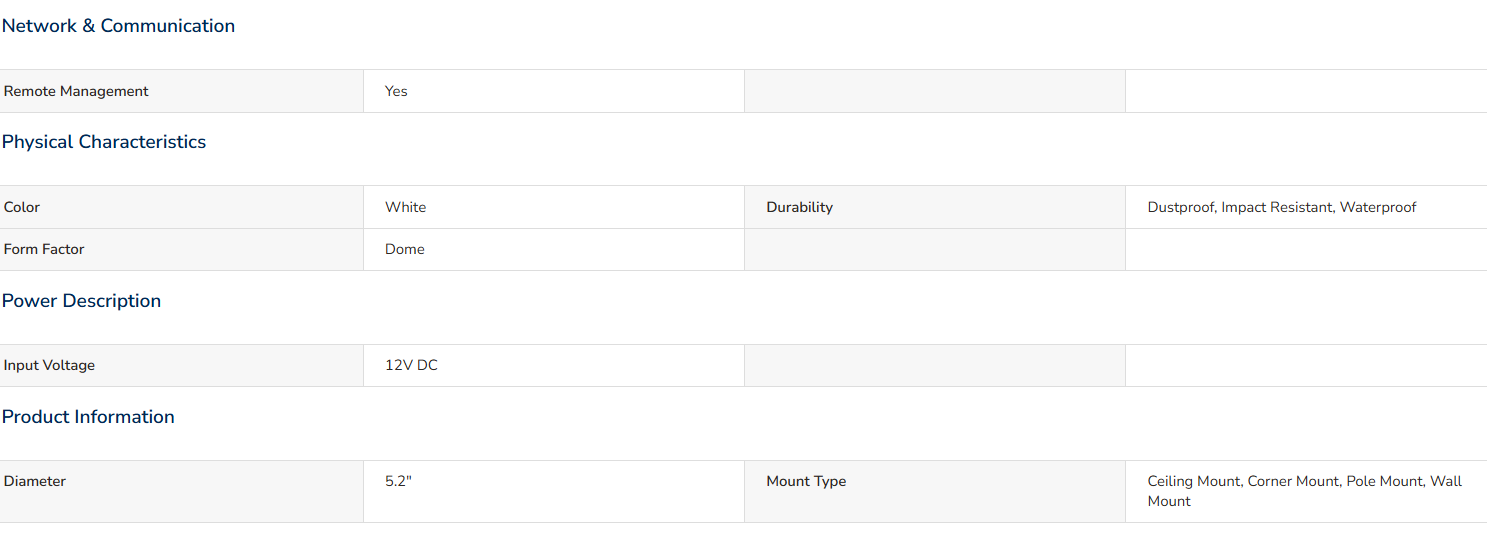Click the 12V DC value

click(411, 365)
